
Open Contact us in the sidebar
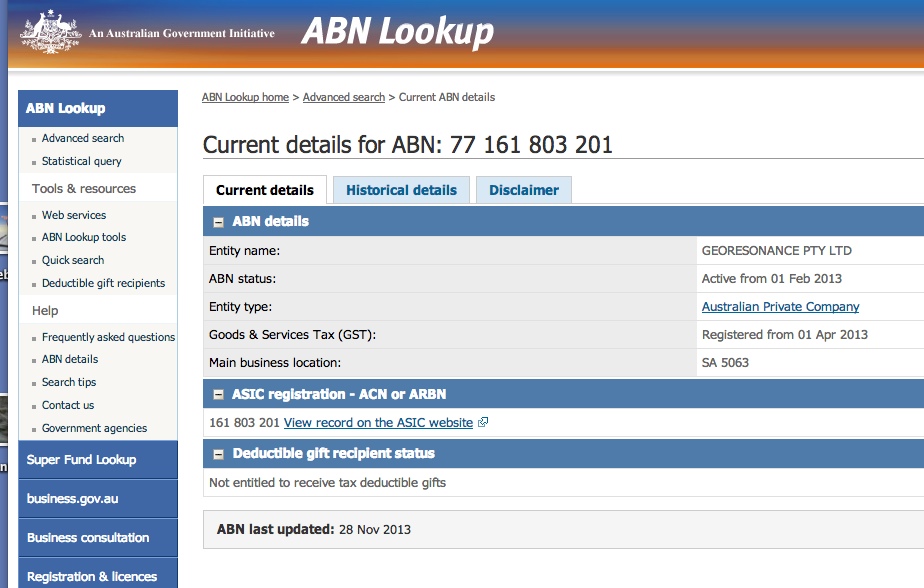click(68, 405)
